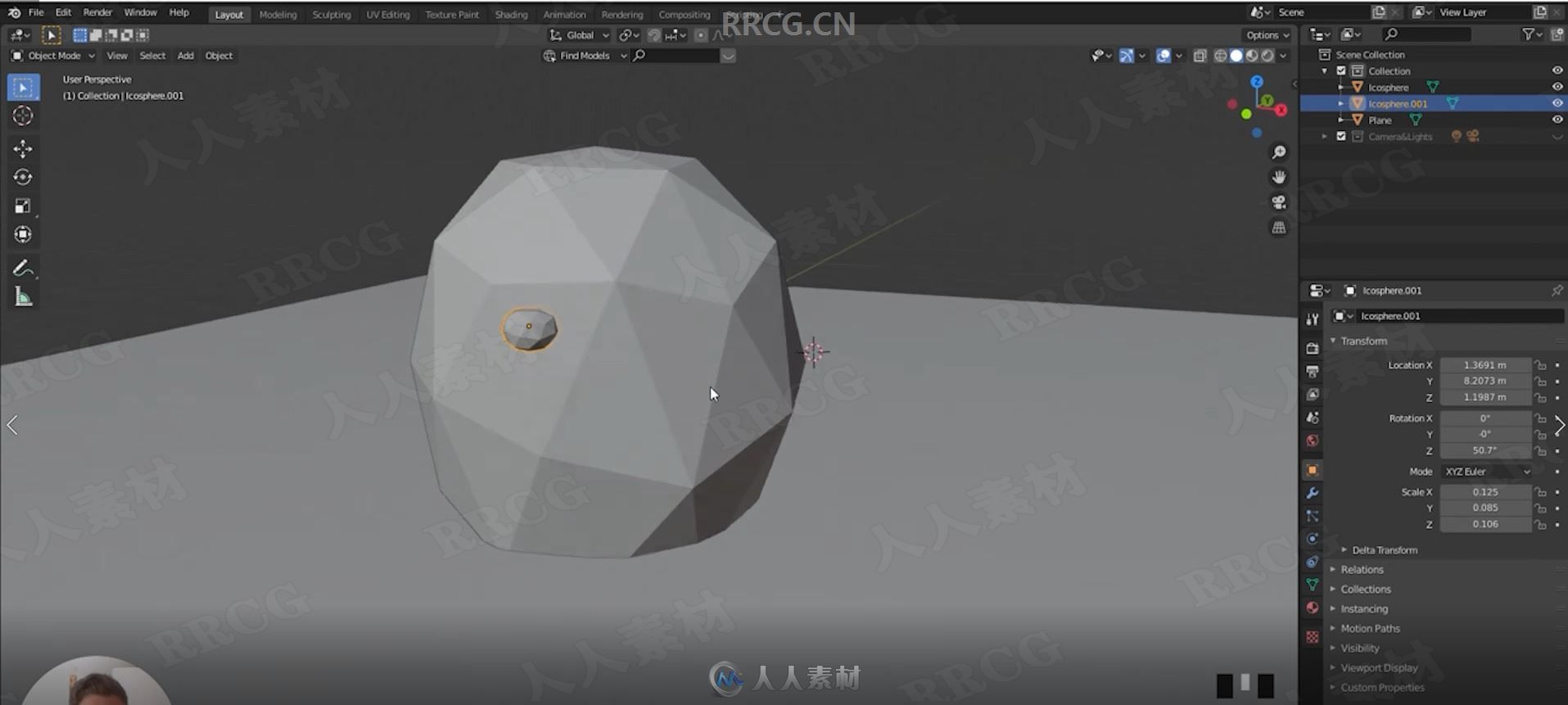Screen dimensions: 1568x705
Task: Open the Modifiers wrench tab
Action: (x=1312, y=493)
